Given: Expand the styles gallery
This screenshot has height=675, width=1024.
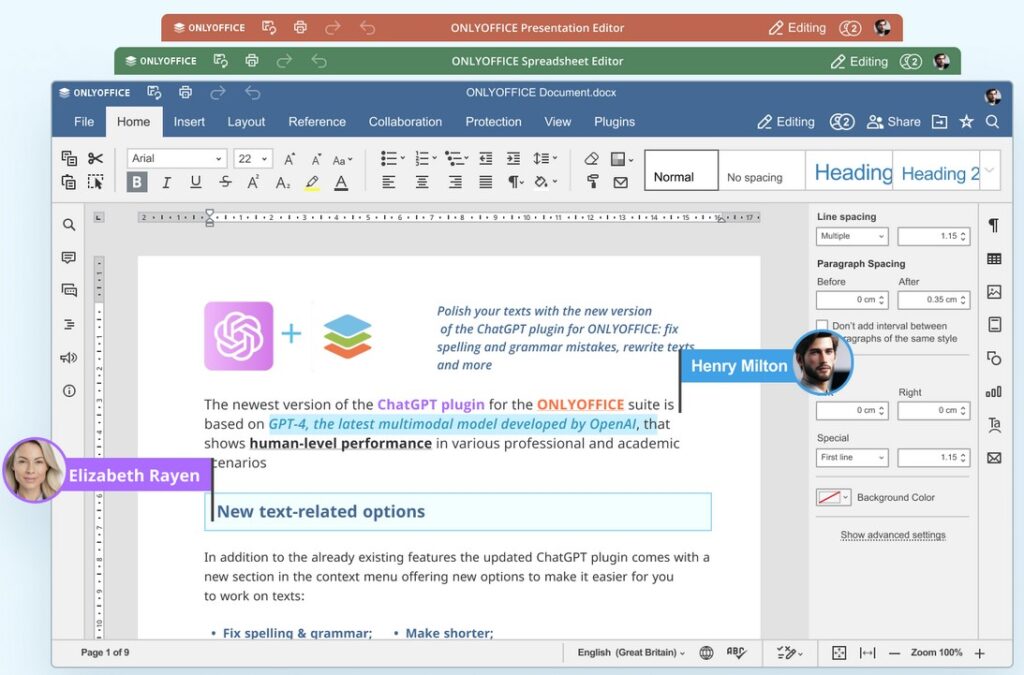Looking at the screenshot, I should coord(990,170).
